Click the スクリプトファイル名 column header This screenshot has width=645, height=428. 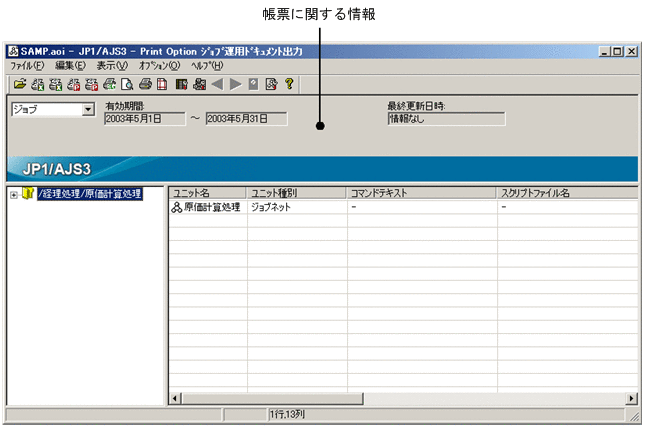coord(568,193)
